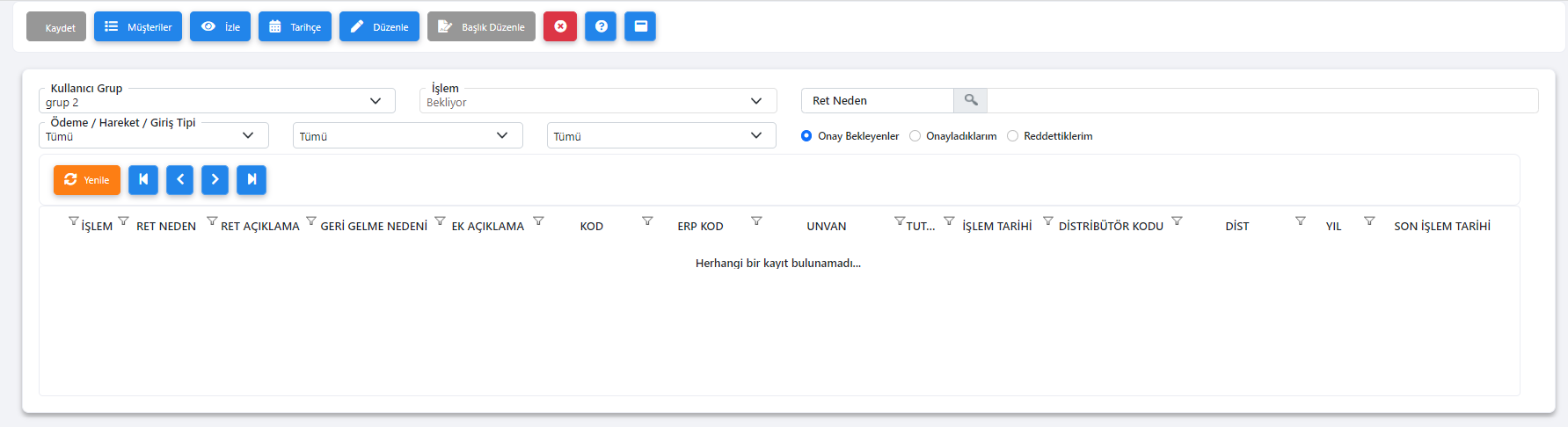1568x427 pixels.
Task: Click the Müşteriler button
Action: coord(138,26)
